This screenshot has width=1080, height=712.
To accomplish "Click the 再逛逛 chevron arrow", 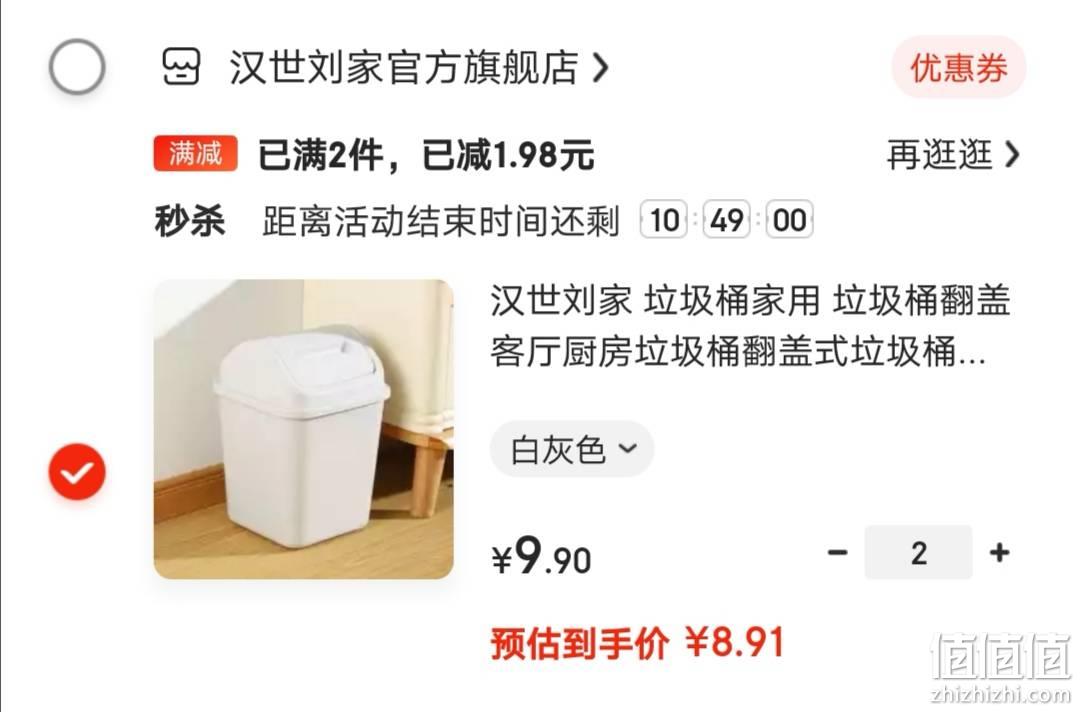I will [x=1012, y=155].
